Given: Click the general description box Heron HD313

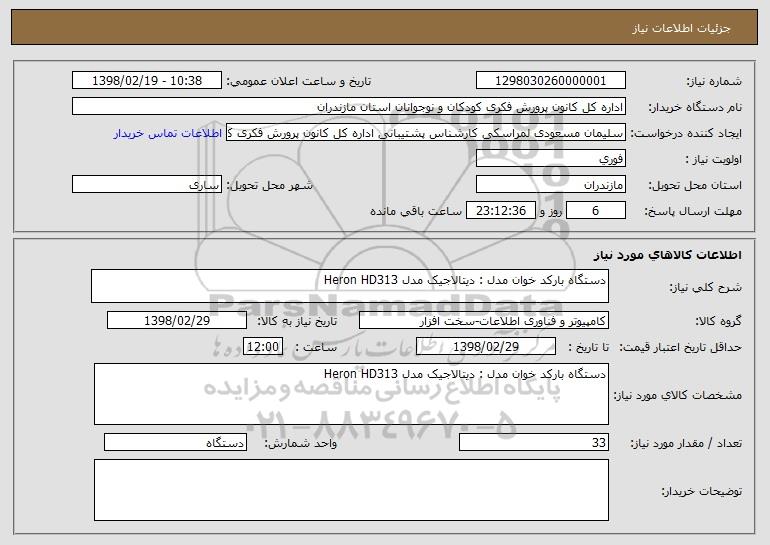Looking at the screenshot, I should tap(350, 286).
